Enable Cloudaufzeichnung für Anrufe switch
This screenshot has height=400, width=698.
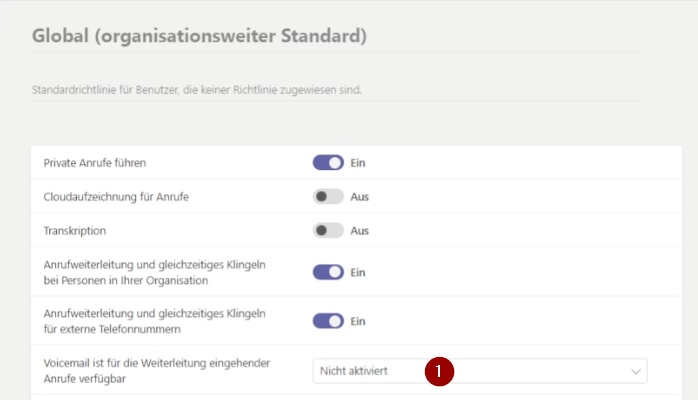coord(328,197)
